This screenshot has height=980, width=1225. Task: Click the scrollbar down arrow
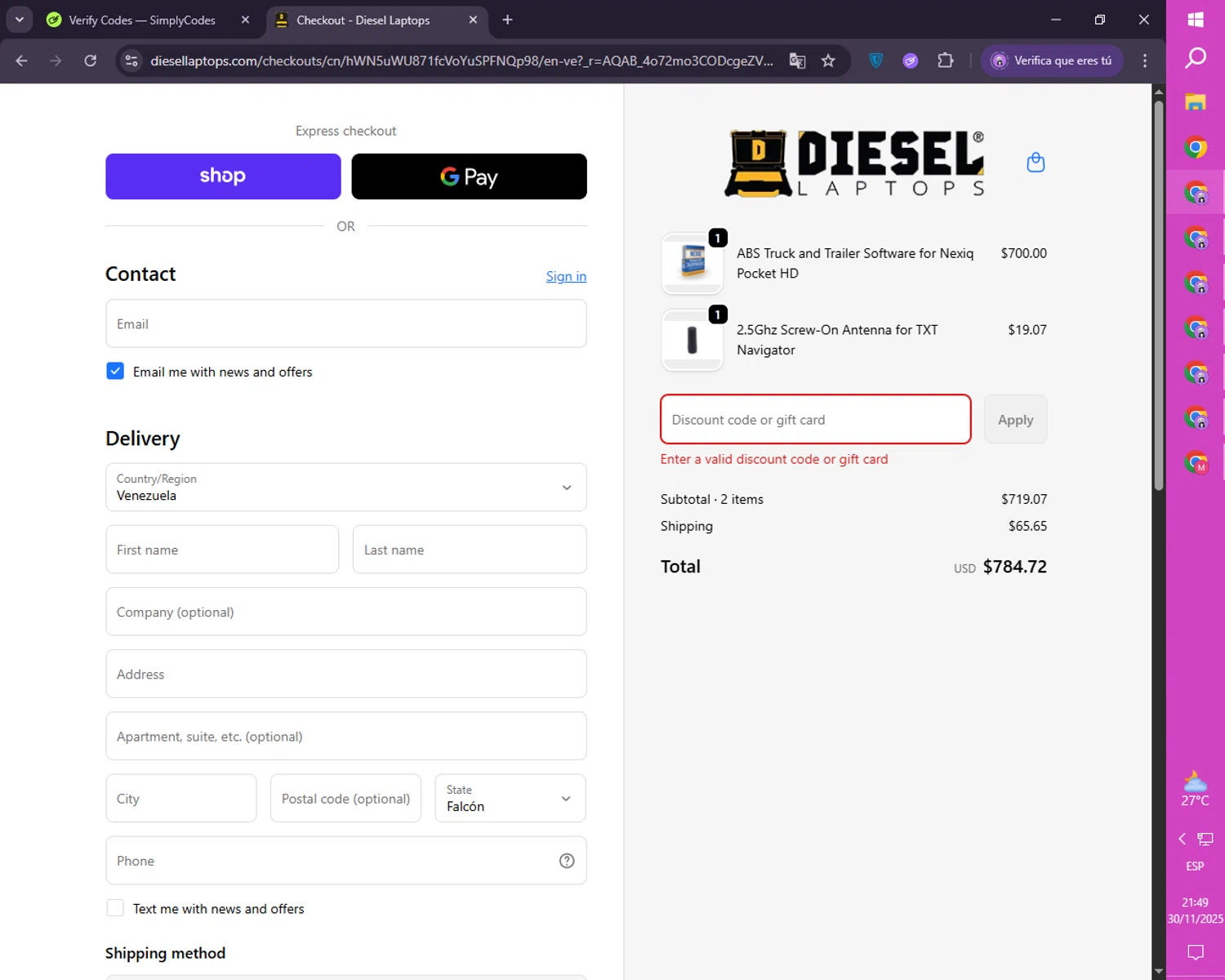(1159, 972)
